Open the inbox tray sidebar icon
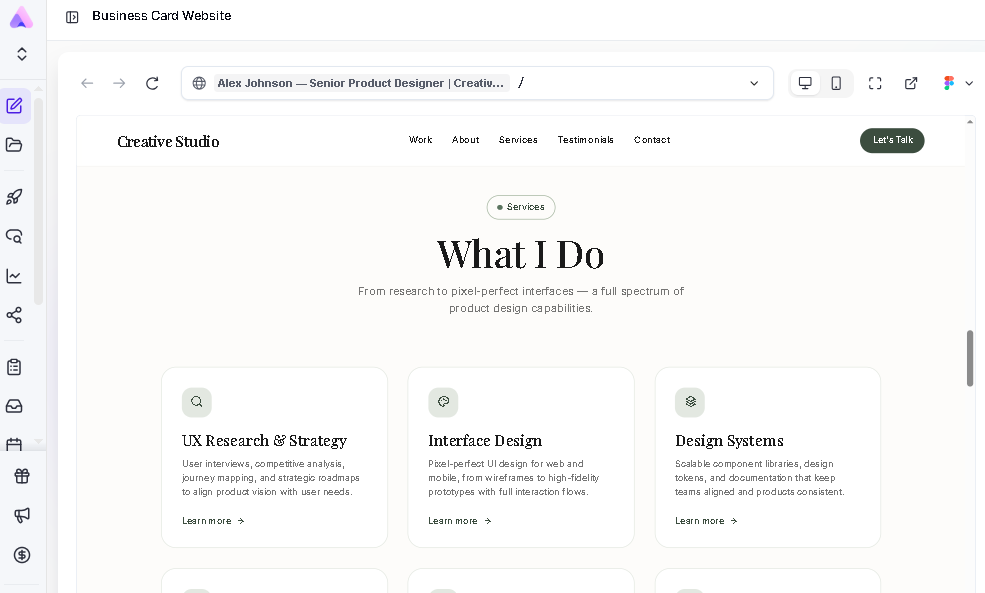Viewport: 985px width, 593px height. [14, 406]
